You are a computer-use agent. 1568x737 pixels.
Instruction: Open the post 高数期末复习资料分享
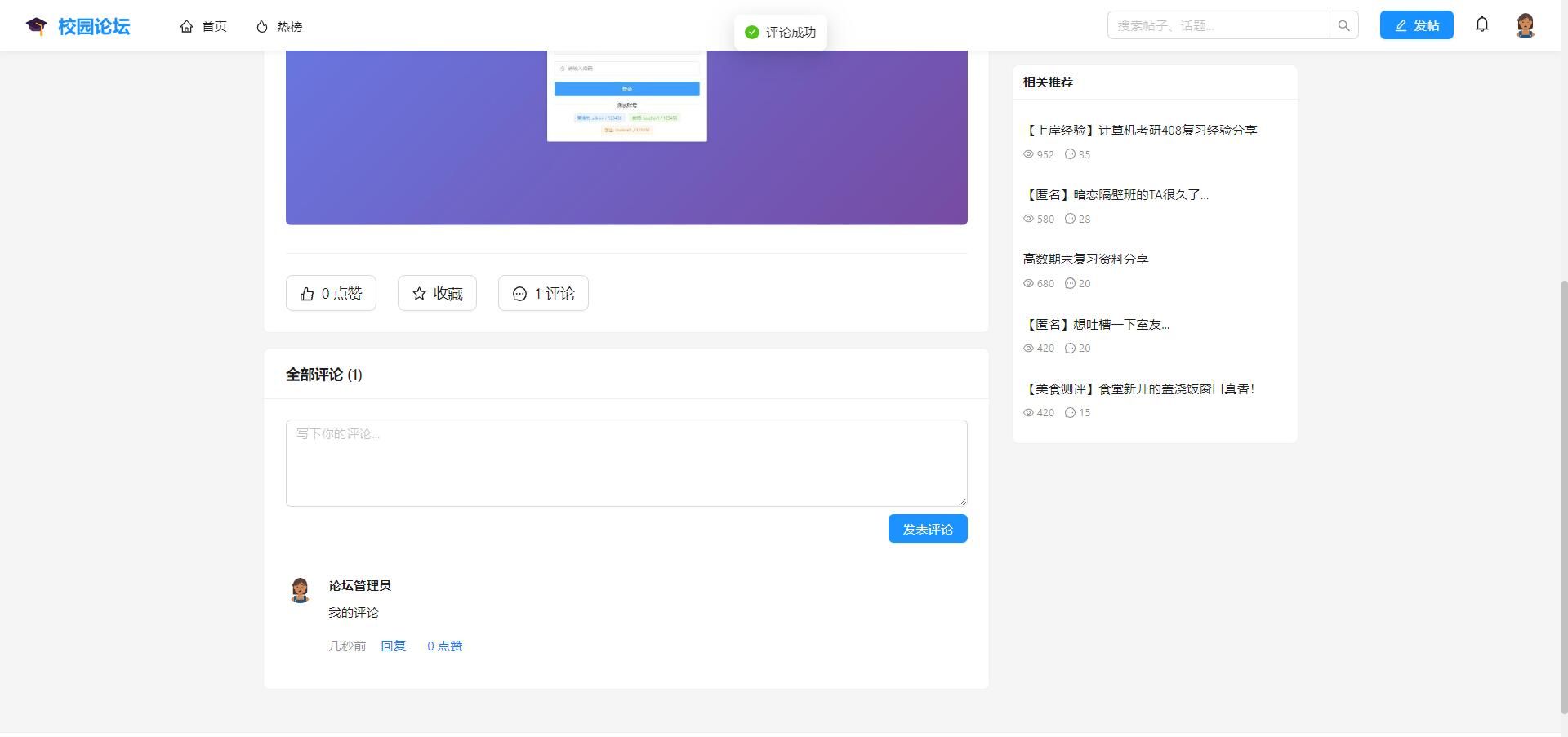click(1085, 259)
